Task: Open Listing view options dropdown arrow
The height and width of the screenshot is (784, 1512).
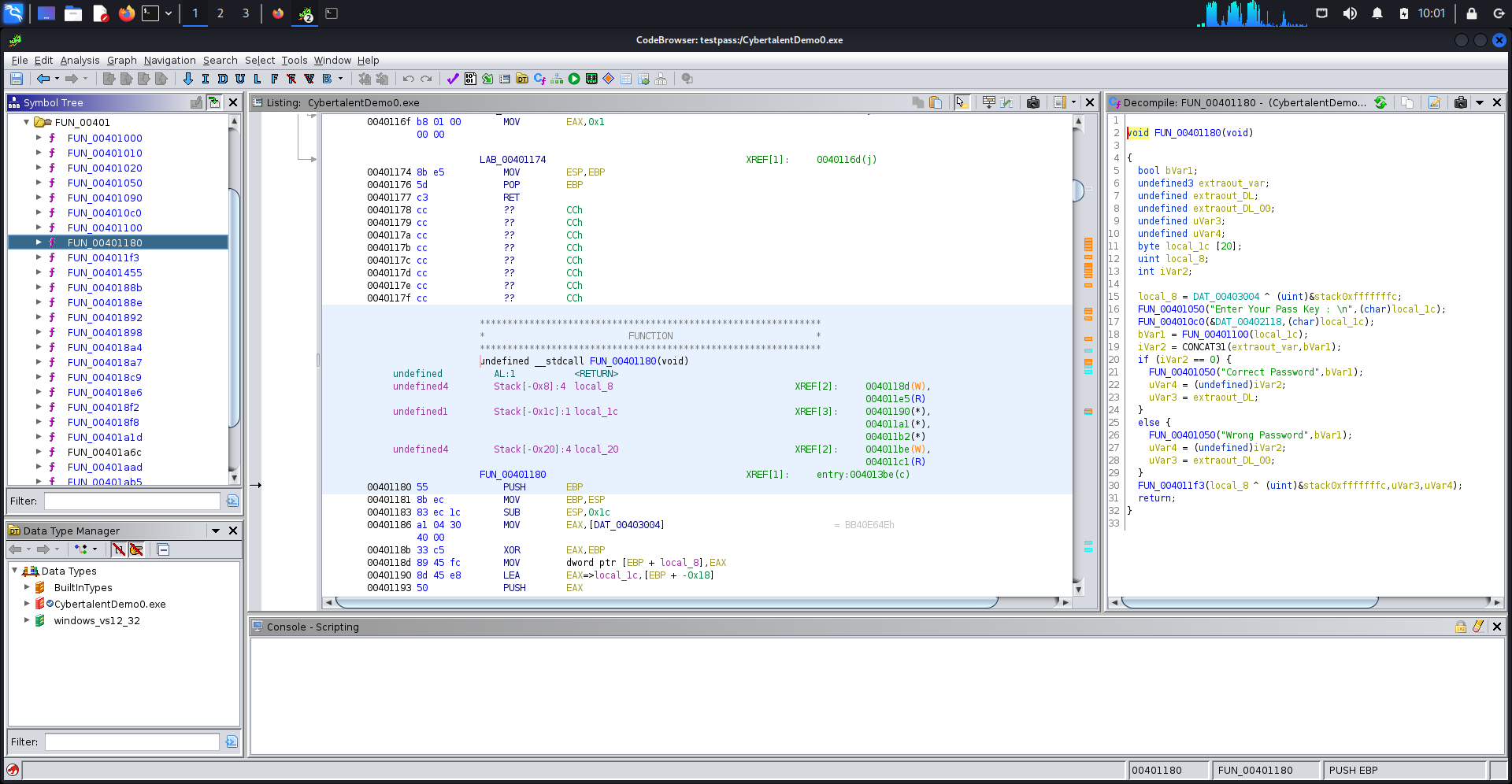Action: pyautogui.click(x=1073, y=102)
